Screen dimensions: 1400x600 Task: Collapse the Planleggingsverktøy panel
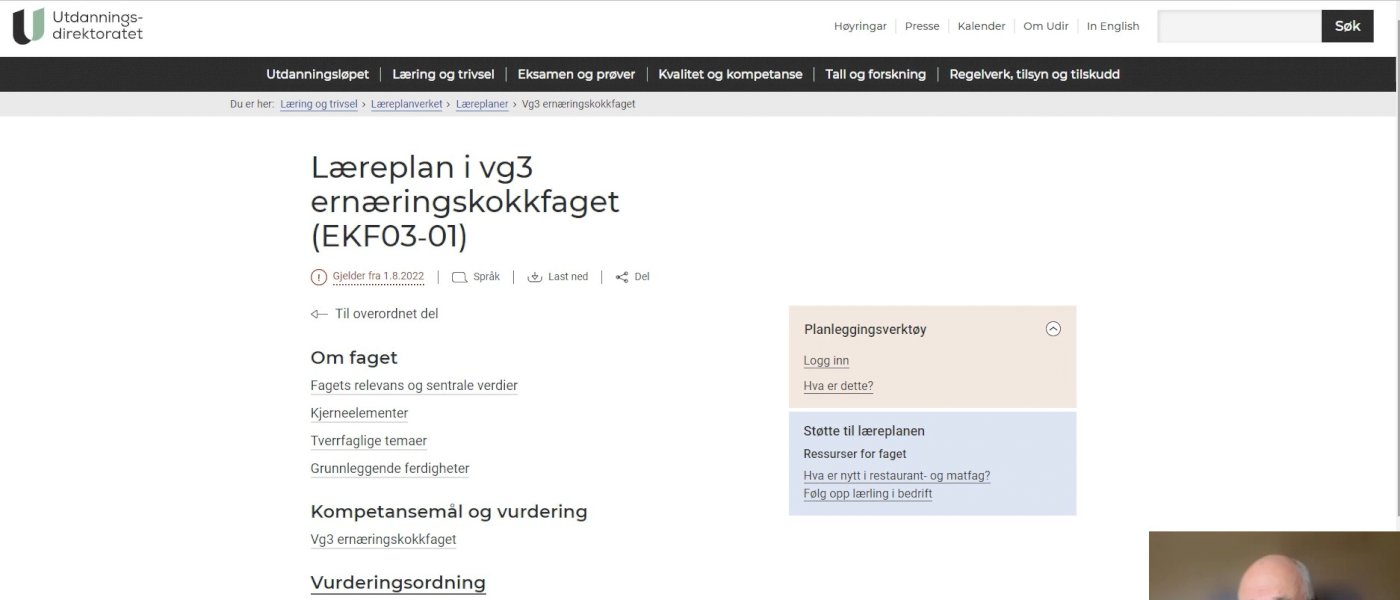click(1053, 329)
